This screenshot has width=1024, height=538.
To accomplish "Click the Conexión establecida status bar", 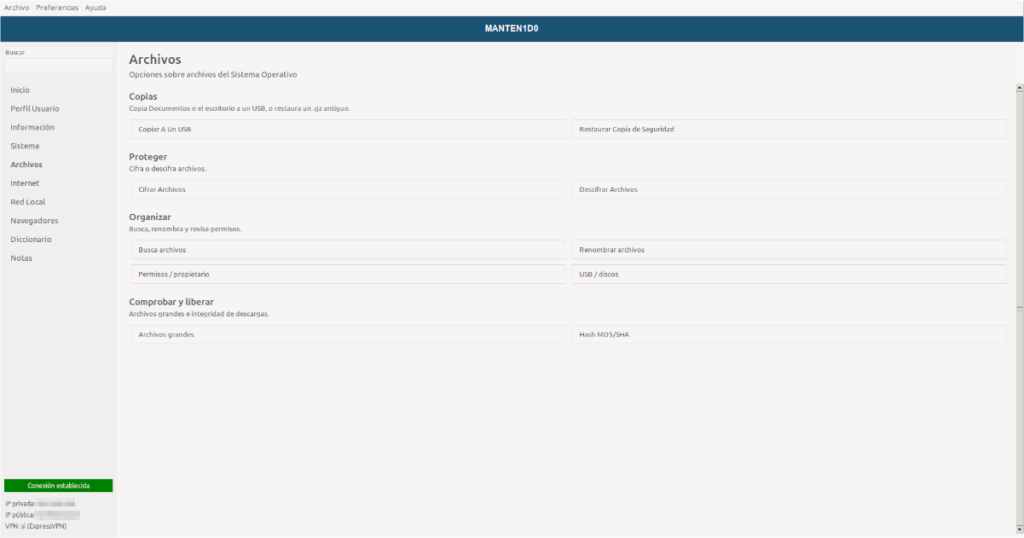I will click(58, 485).
